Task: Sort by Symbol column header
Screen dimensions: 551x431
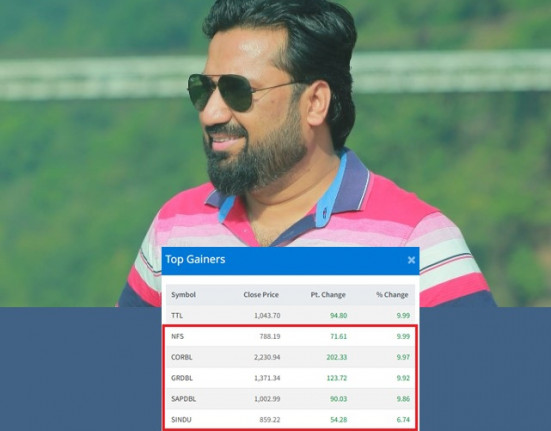Action: click(x=183, y=295)
